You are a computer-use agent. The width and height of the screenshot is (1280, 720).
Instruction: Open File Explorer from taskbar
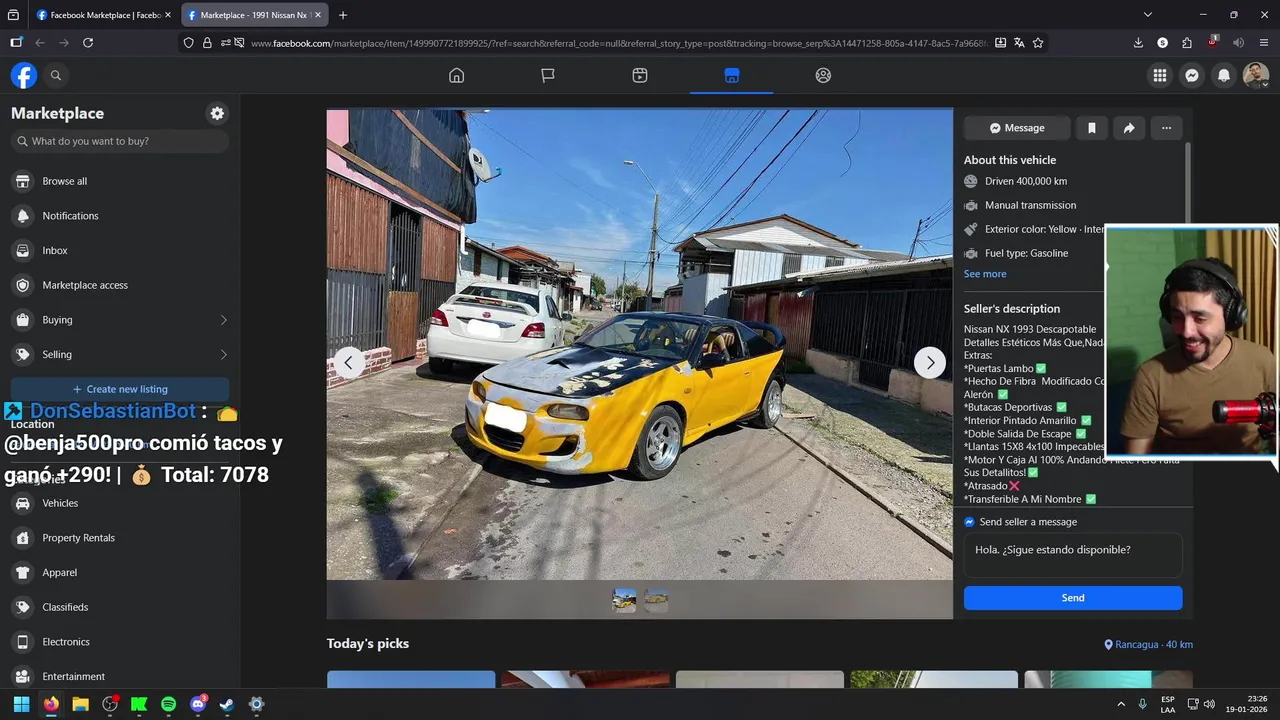tap(80, 704)
